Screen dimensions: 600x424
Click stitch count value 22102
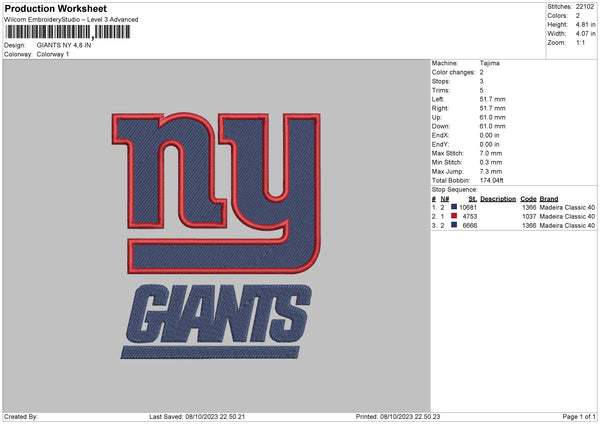(585, 7)
